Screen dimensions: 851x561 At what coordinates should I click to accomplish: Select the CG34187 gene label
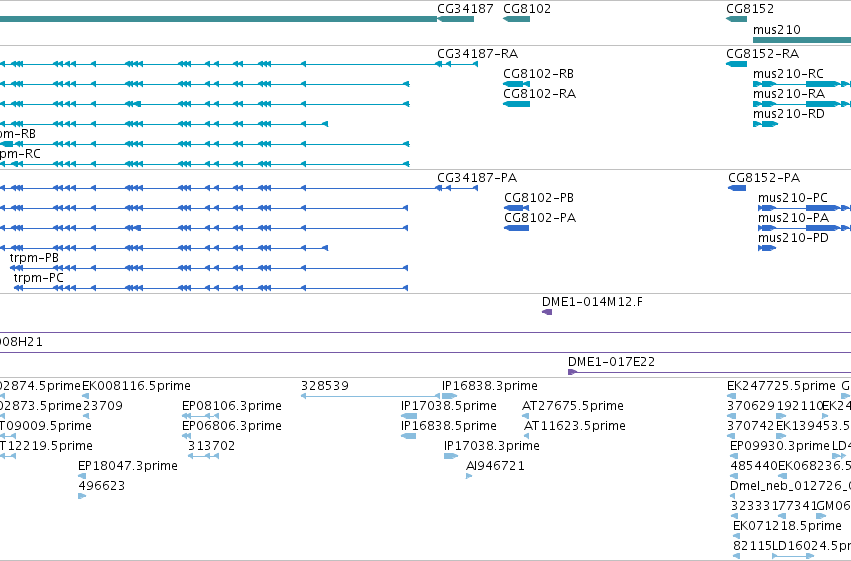pos(465,9)
